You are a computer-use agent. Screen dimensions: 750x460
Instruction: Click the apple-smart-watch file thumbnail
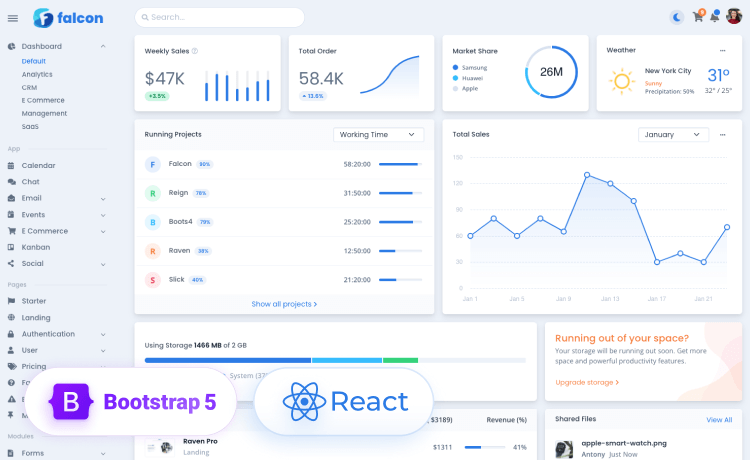[x=564, y=449]
